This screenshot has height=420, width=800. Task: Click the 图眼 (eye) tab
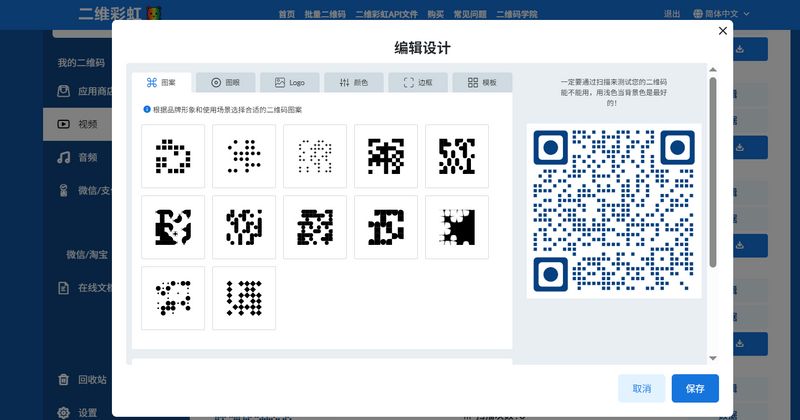coord(225,83)
